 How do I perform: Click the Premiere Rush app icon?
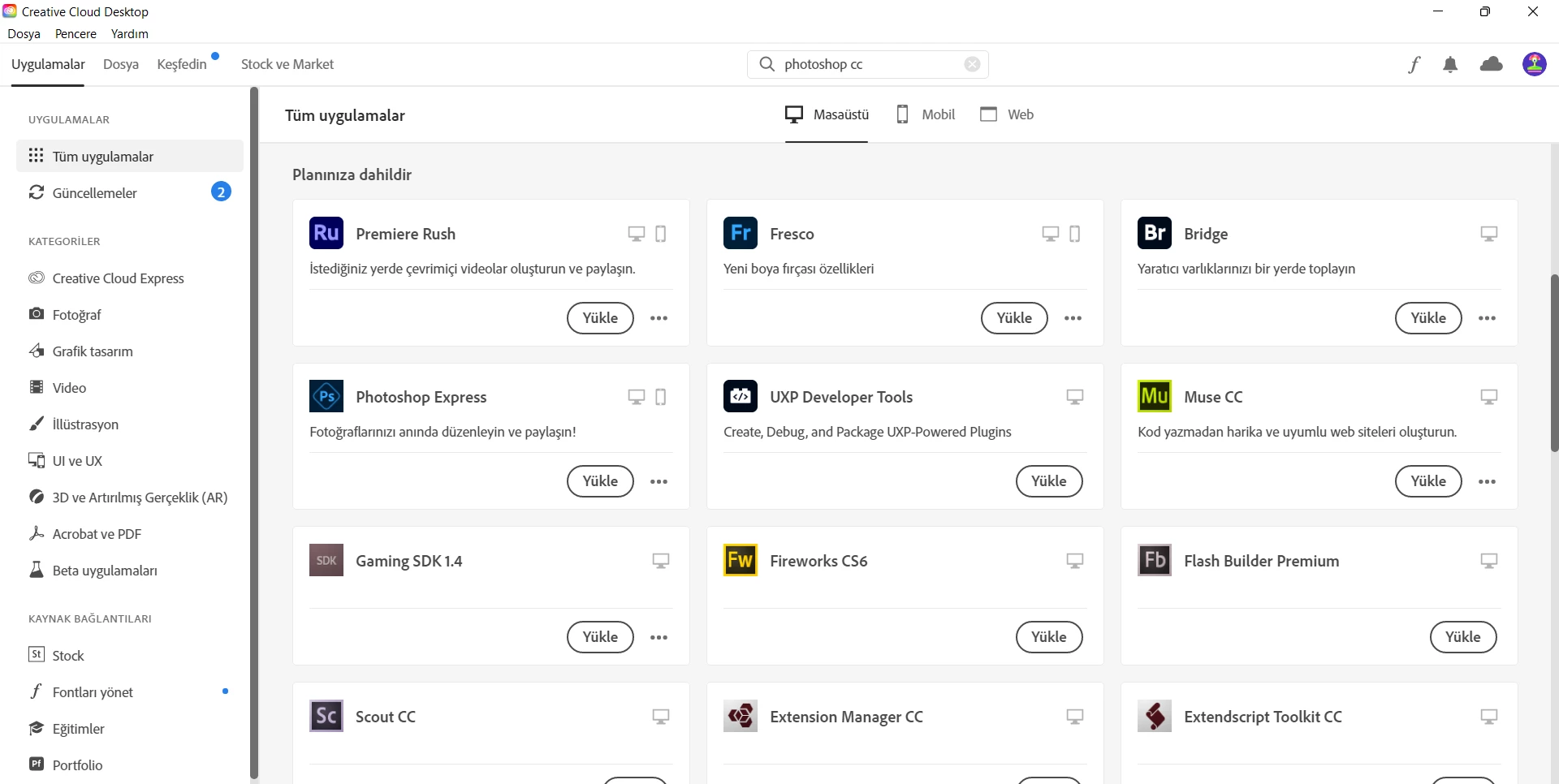coord(326,233)
